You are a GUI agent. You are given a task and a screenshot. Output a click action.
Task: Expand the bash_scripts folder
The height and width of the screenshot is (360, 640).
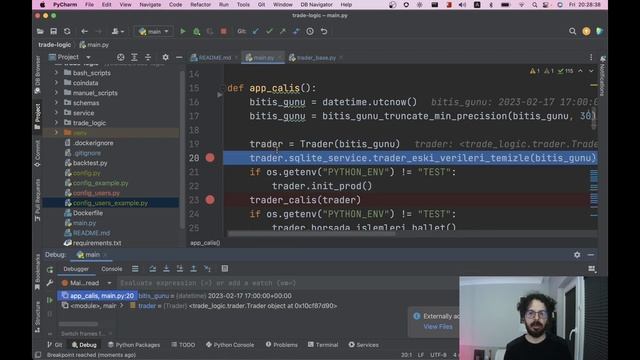pyautogui.click(x=56, y=73)
